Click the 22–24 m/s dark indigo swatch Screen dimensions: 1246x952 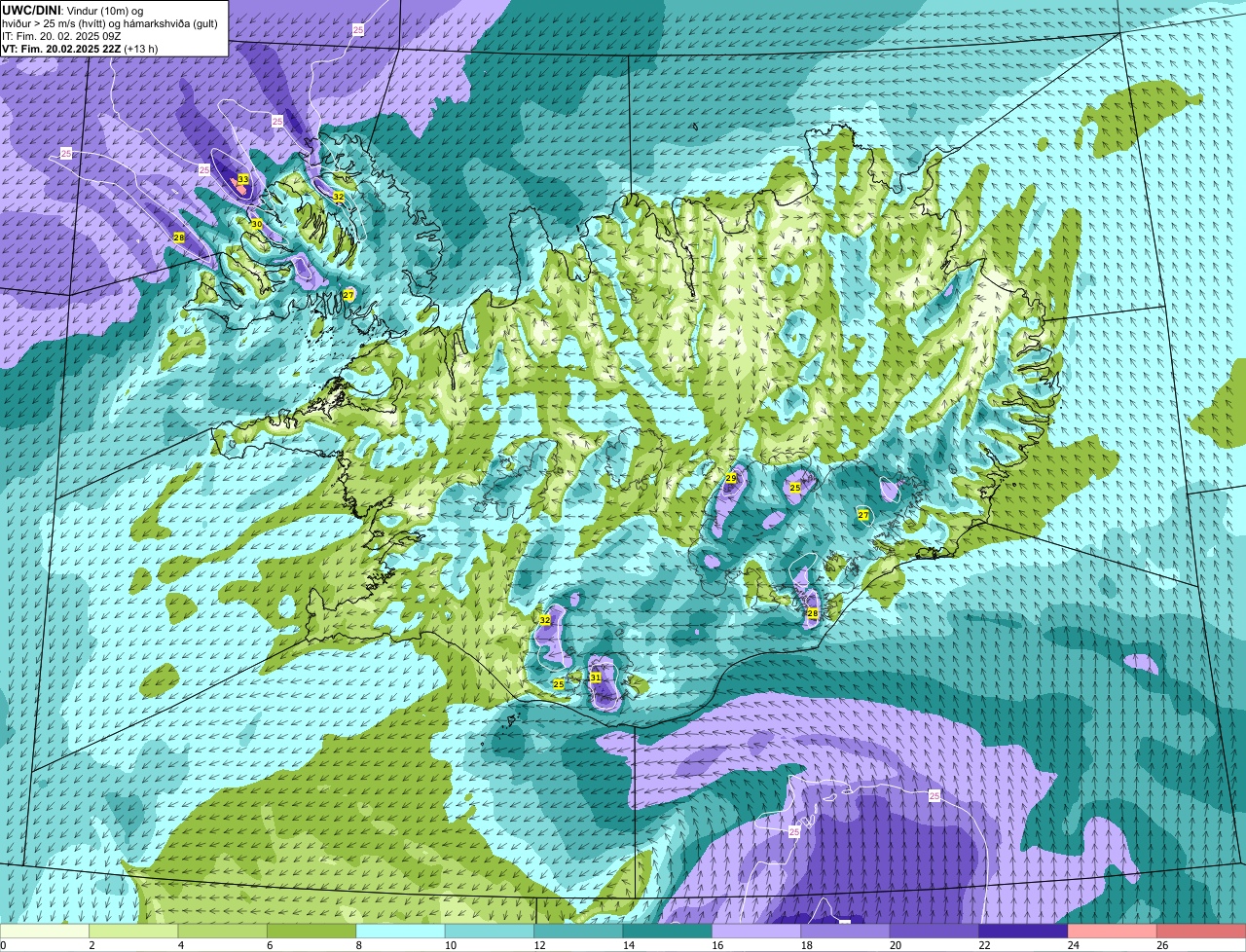tap(1023, 931)
